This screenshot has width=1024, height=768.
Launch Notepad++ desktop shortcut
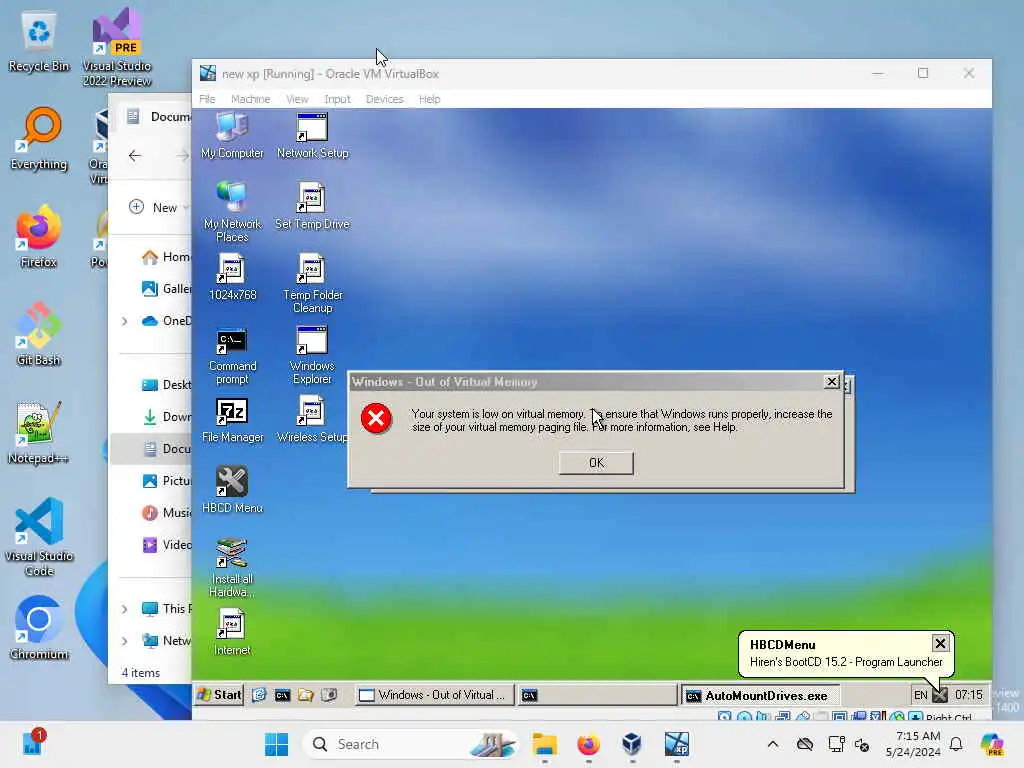pyautogui.click(x=39, y=432)
